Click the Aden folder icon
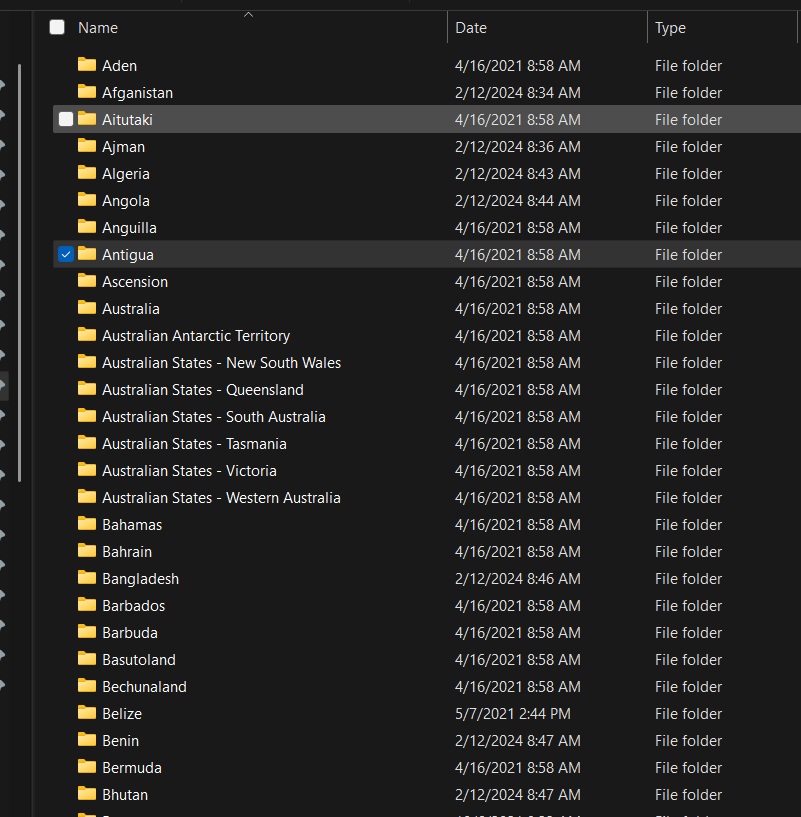This screenshot has width=801, height=817. tap(87, 65)
